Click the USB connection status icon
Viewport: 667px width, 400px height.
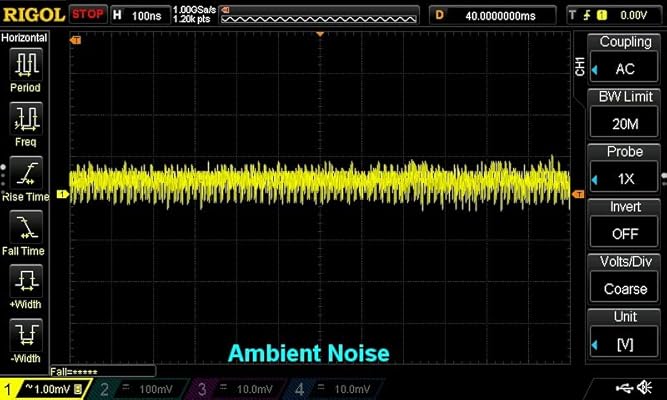624,388
